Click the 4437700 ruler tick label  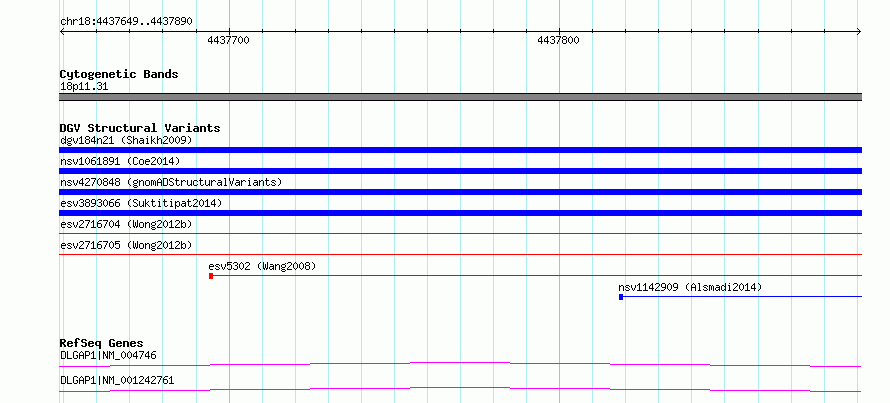pyautogui.click(x=228, y=40)
